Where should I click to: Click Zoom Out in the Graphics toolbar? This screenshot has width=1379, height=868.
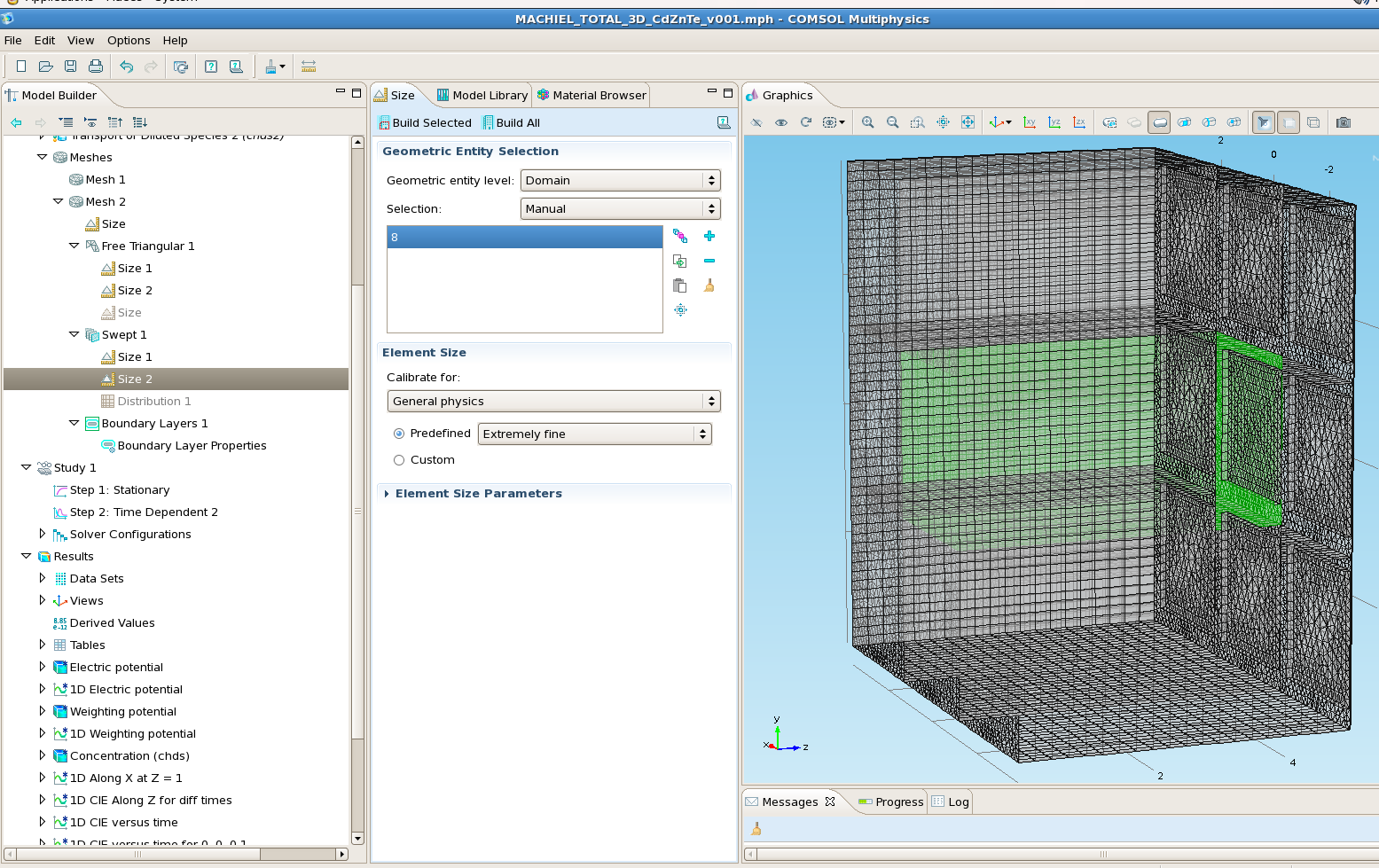click(x=893, y=122)
